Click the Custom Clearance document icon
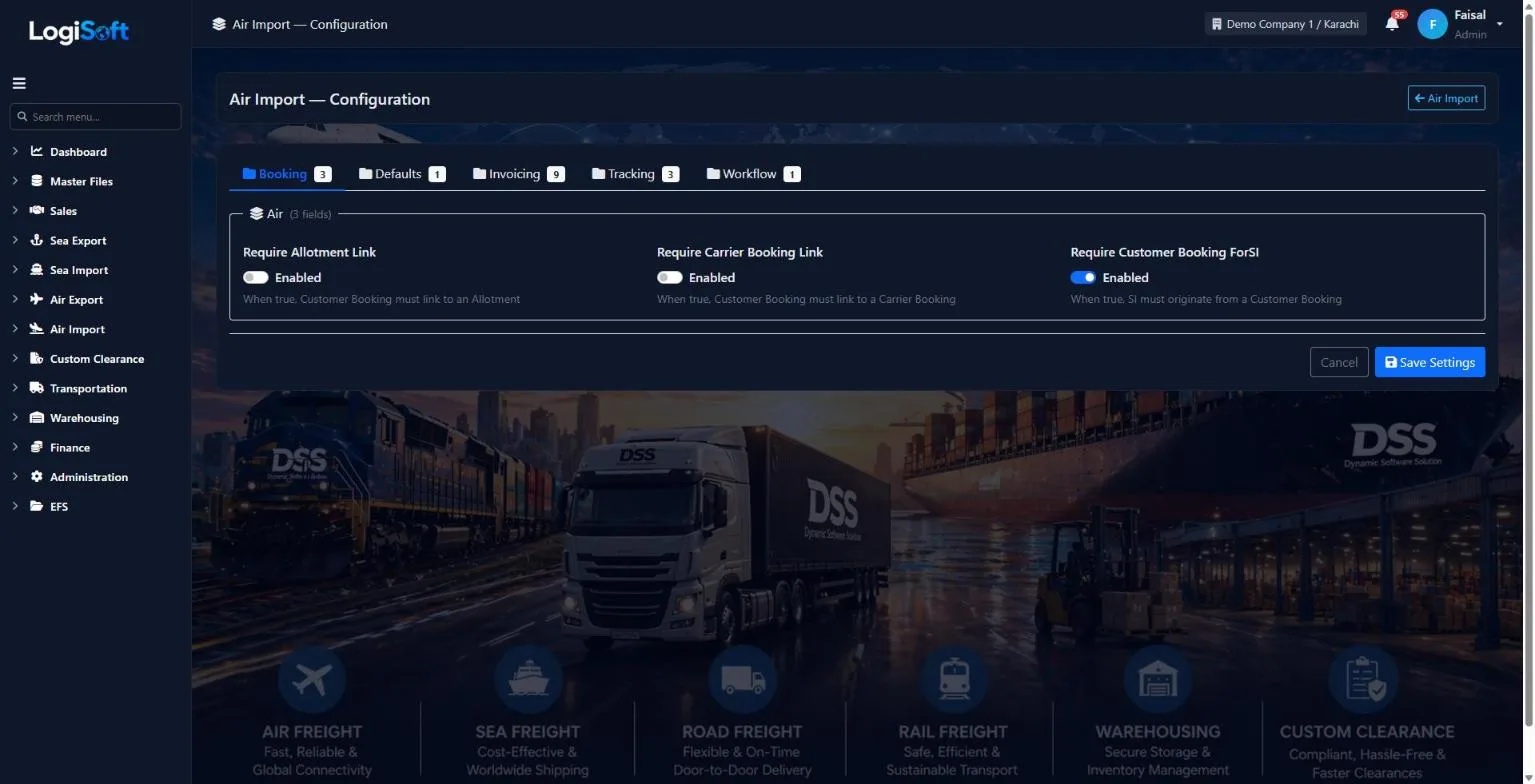The image size is (1535, 784). click(37, 358)
